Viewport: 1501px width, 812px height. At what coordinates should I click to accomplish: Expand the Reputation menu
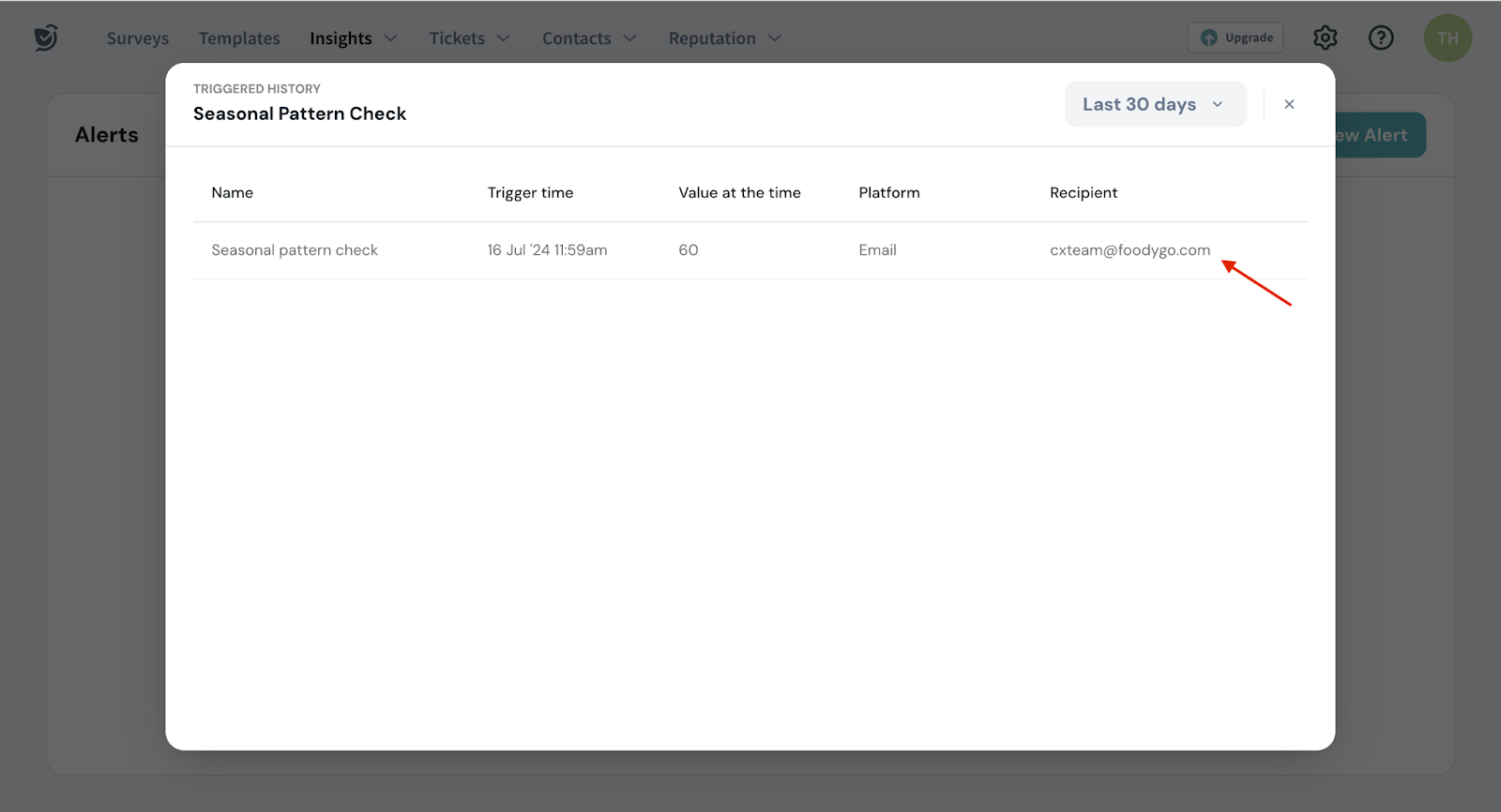(x=723, y=38)
